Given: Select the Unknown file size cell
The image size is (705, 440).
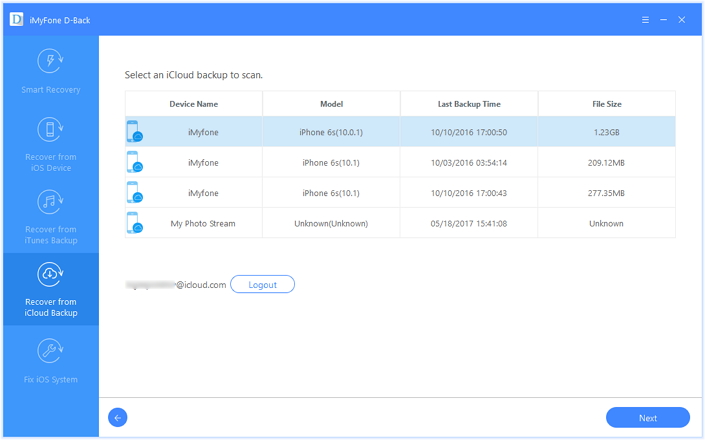Looking at the screenshot, I should [x=607, y=223].
